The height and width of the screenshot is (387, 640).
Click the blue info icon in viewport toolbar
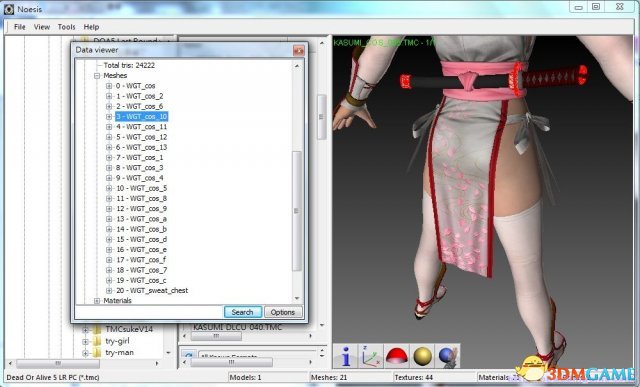point(346,356)
